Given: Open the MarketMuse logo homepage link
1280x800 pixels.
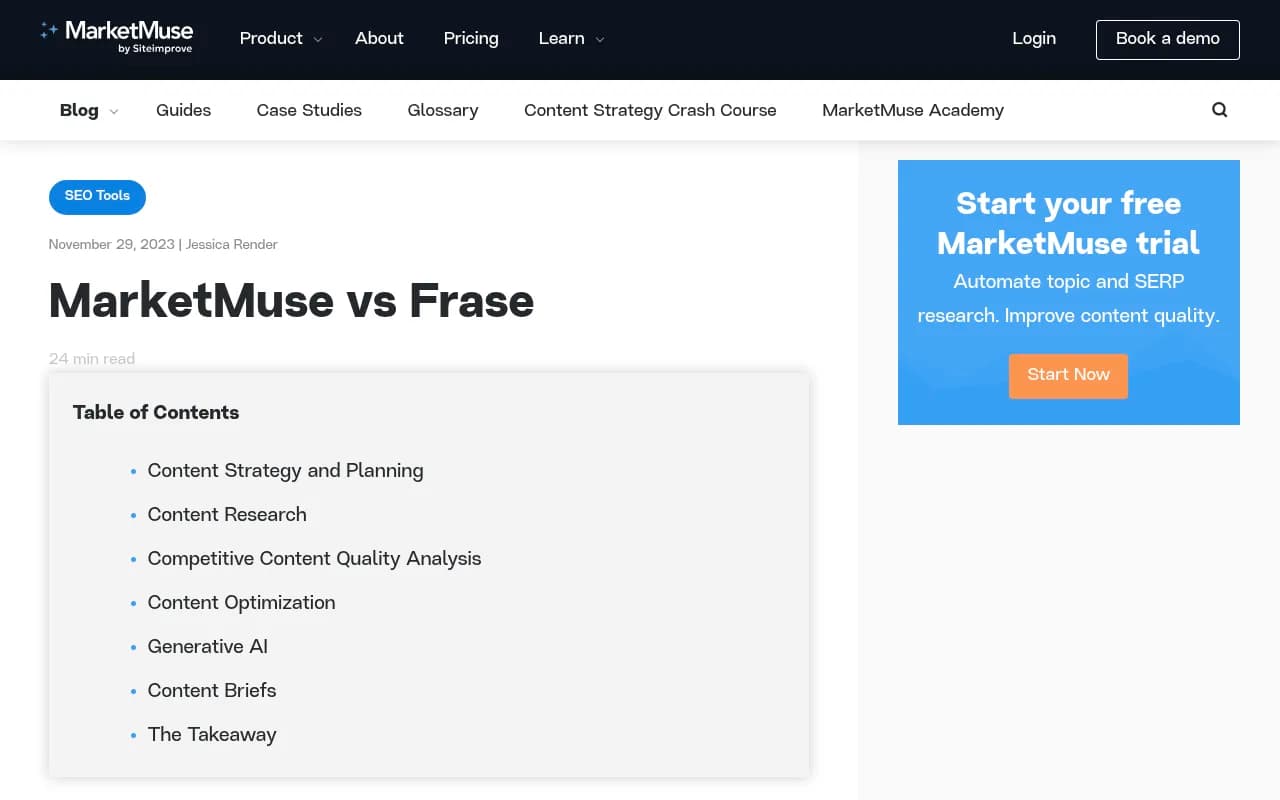Looking at the screenshot, I should (116, 36).
